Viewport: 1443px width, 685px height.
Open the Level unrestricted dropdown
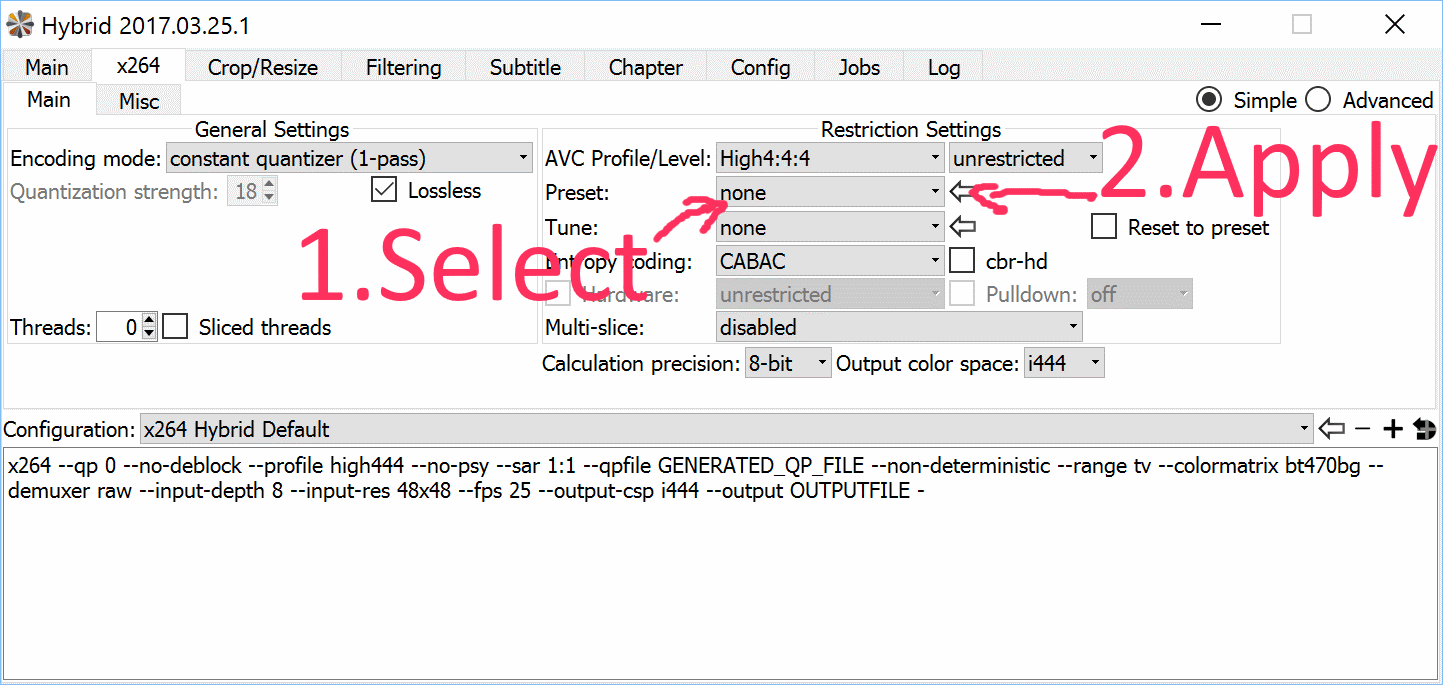1025,158
